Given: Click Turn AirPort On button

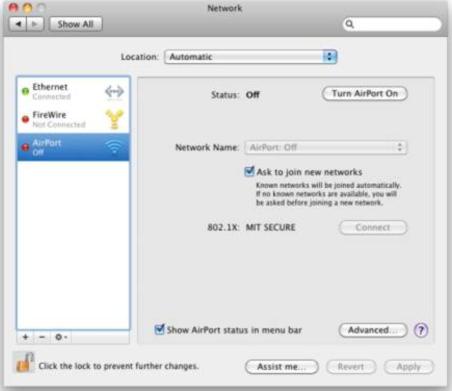Looking at the screenshot, I should point(365,94).
